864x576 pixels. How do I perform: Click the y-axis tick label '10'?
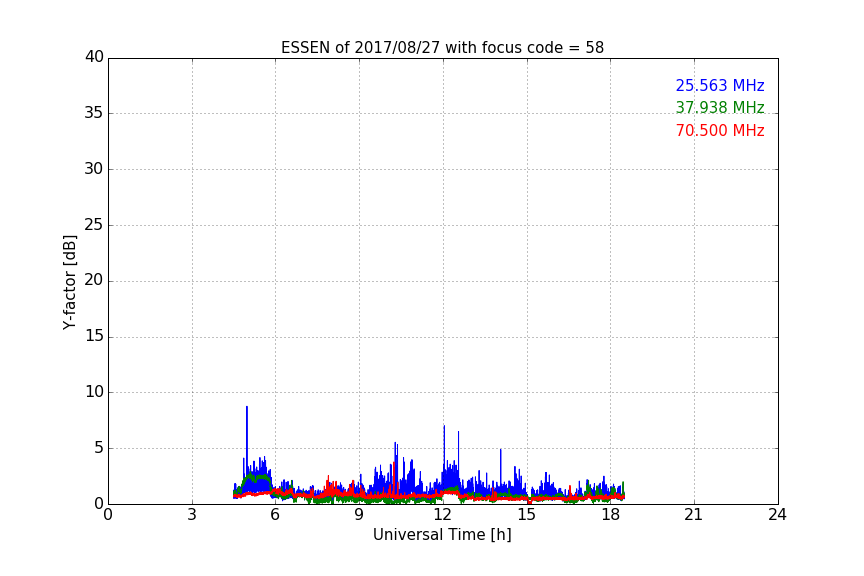point(94,392)
